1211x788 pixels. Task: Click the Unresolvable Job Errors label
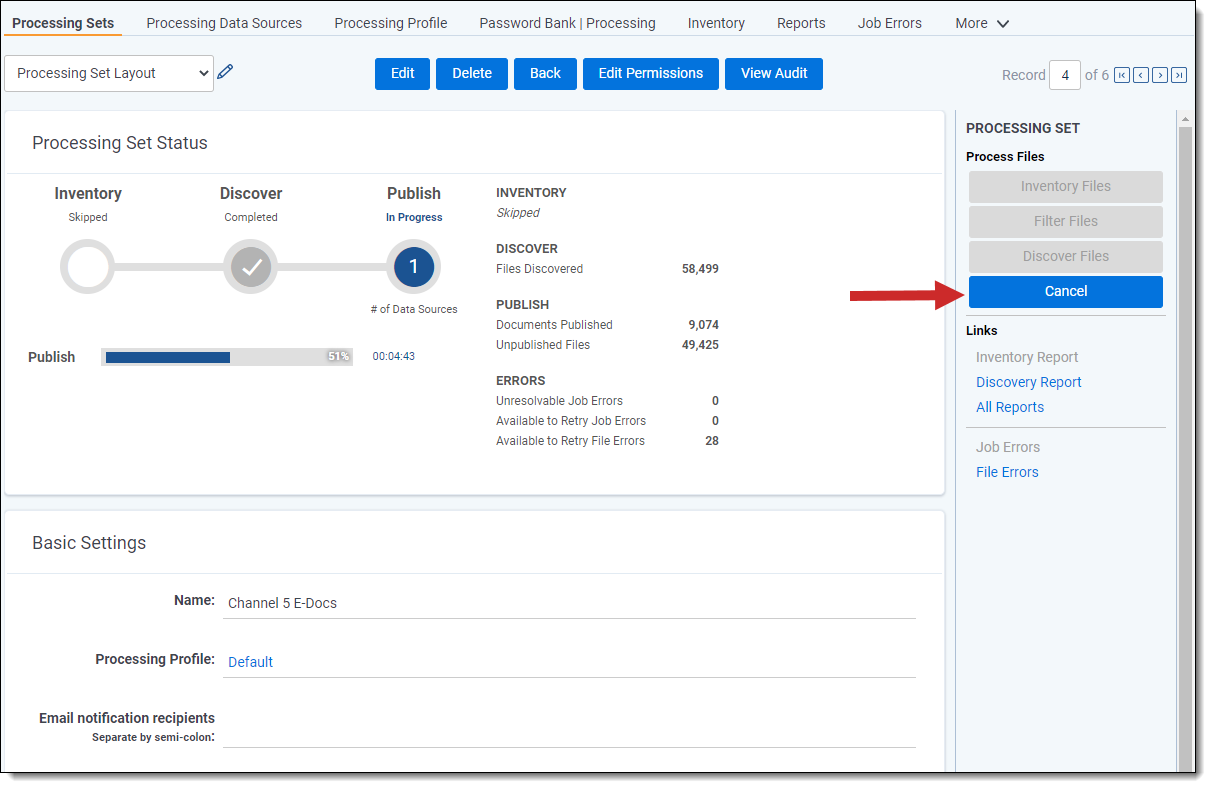559,401
